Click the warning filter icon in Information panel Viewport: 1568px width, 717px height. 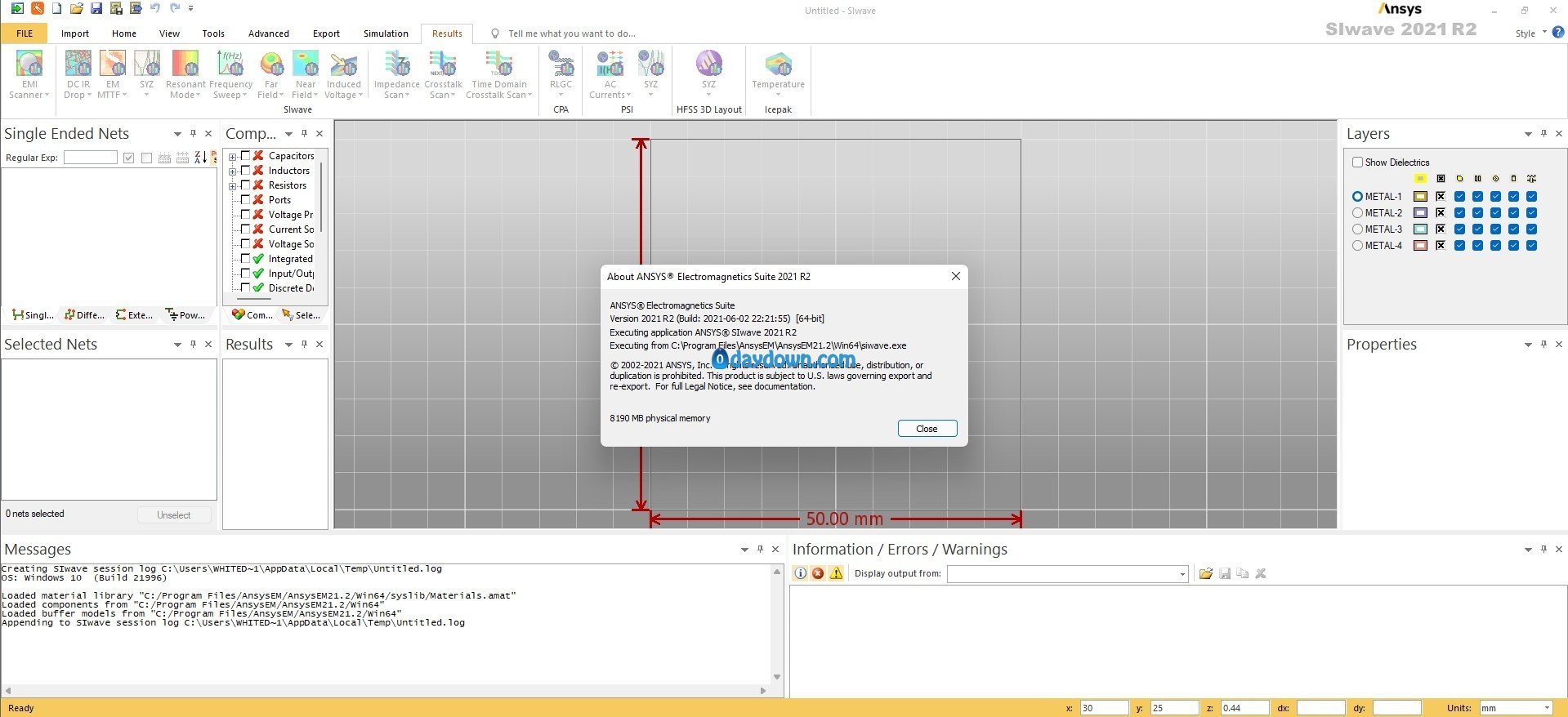click(x=836, y=573)
